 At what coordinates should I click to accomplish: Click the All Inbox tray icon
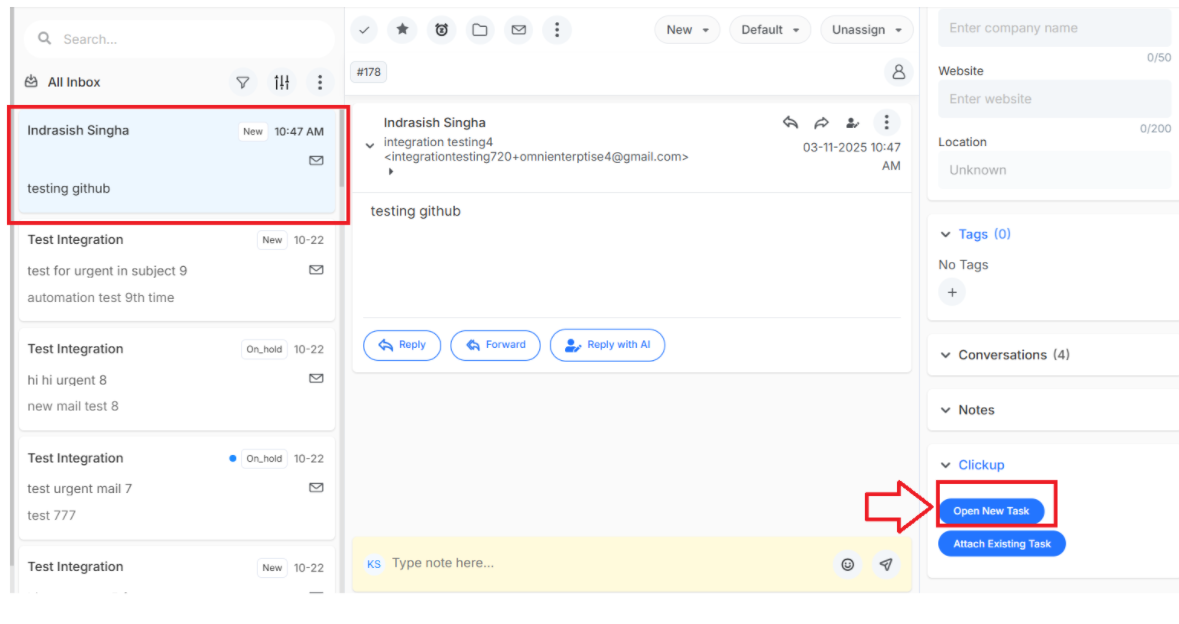(x=32, y=81)
